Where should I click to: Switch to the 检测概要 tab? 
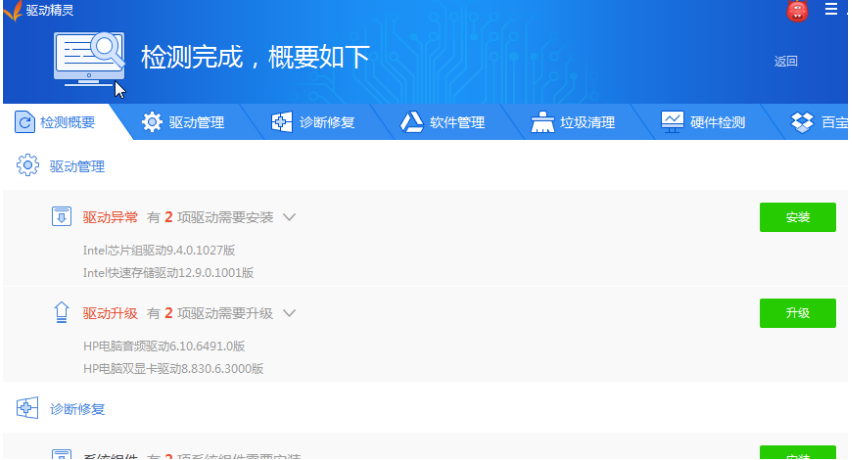pyautogui.click(x=57, y=123)
